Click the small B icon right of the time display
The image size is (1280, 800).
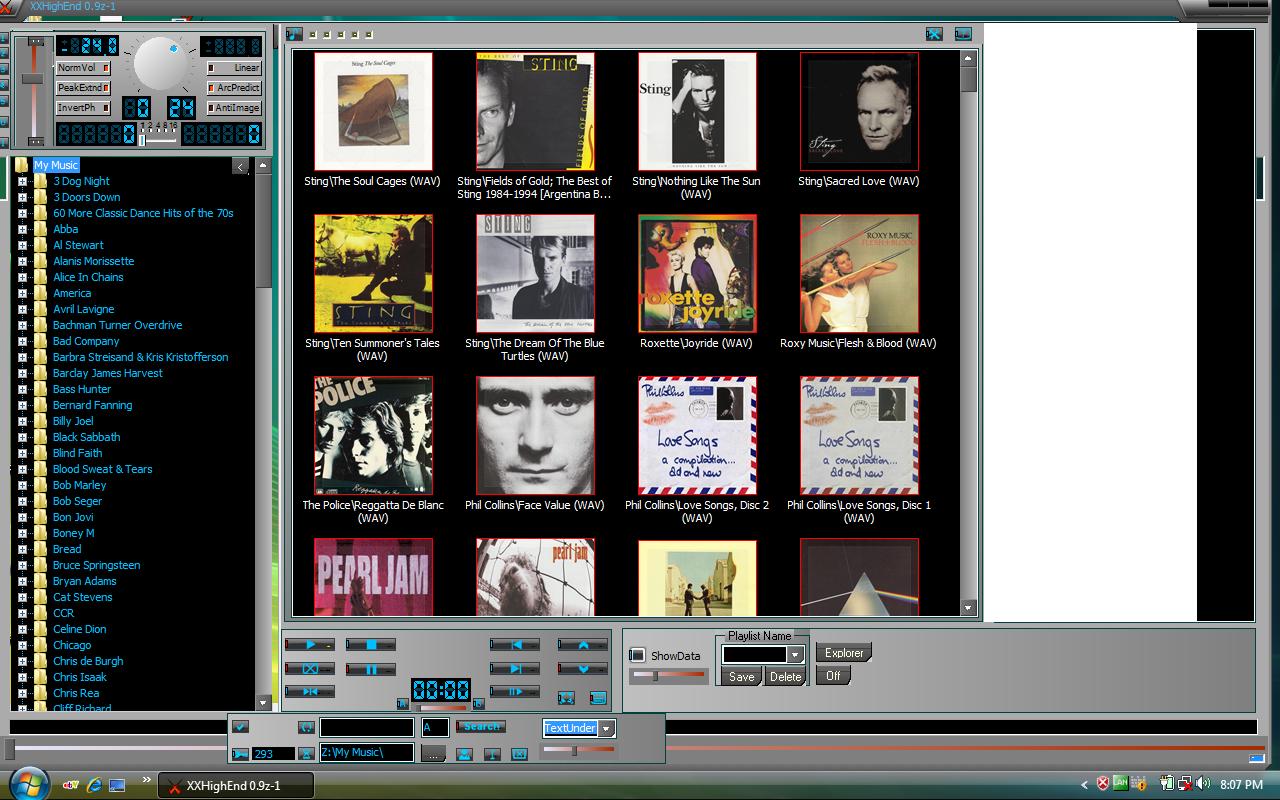point(479,704)
